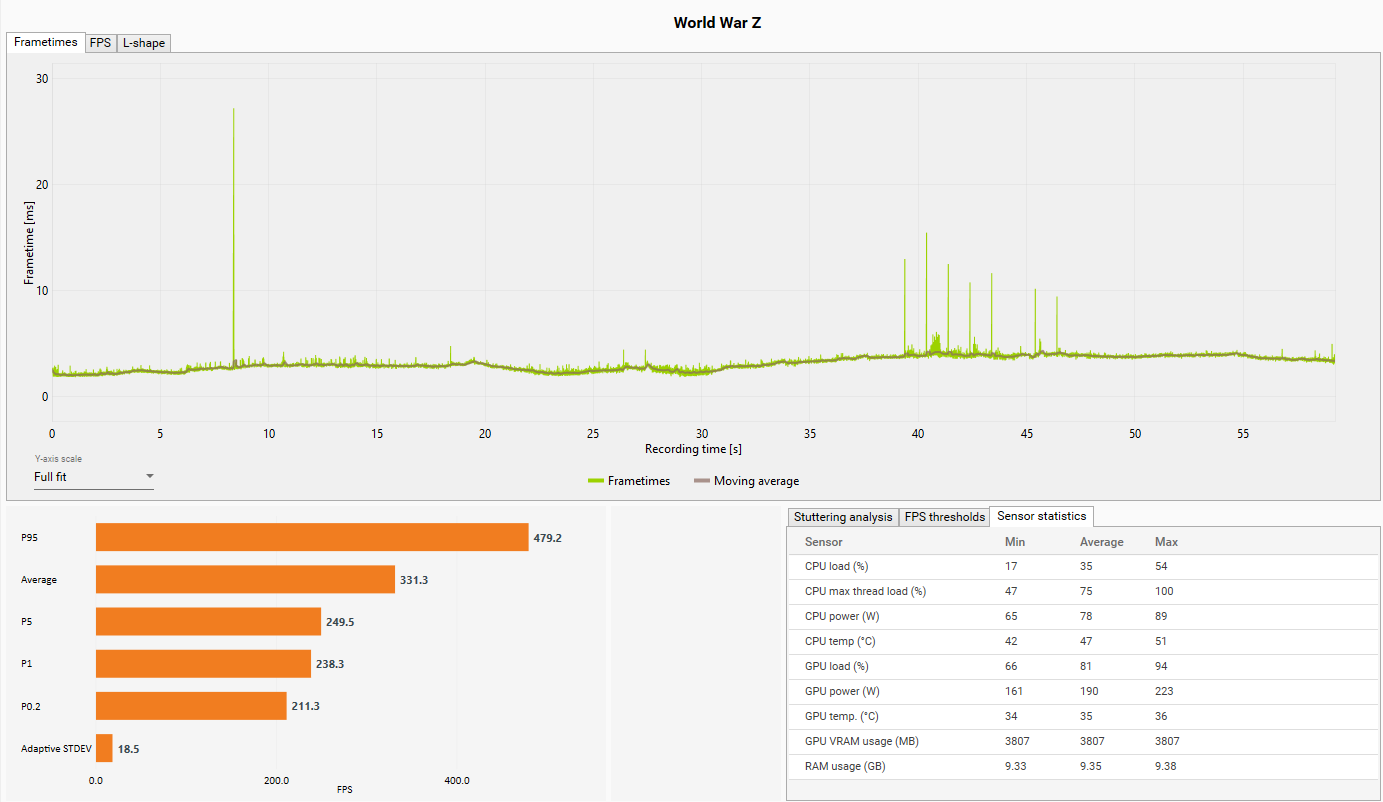Image resolution: width=1383 pixels, height=802 pixels.
Task: Click the CPU power min value 65
Action: [x=1011, y=616]
